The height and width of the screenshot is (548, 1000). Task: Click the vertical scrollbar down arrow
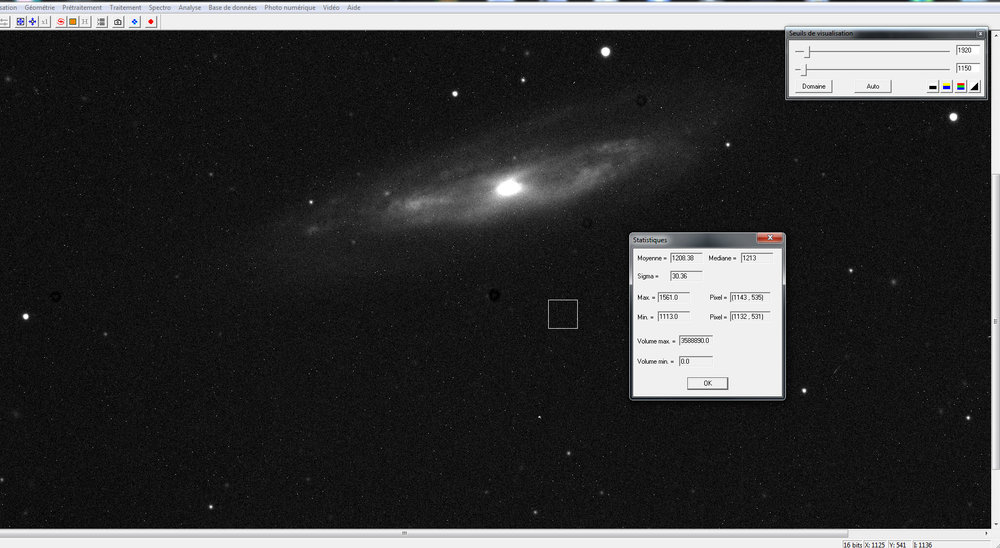[996, 524]
